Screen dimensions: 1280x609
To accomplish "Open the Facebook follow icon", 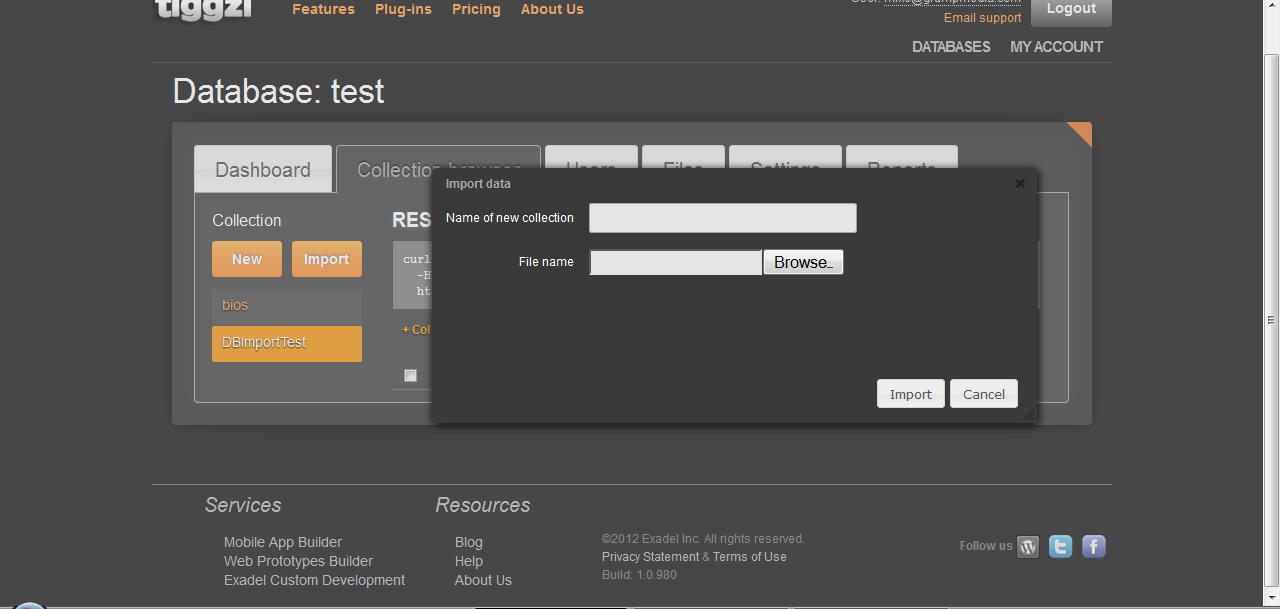I will coord(1094,546).
